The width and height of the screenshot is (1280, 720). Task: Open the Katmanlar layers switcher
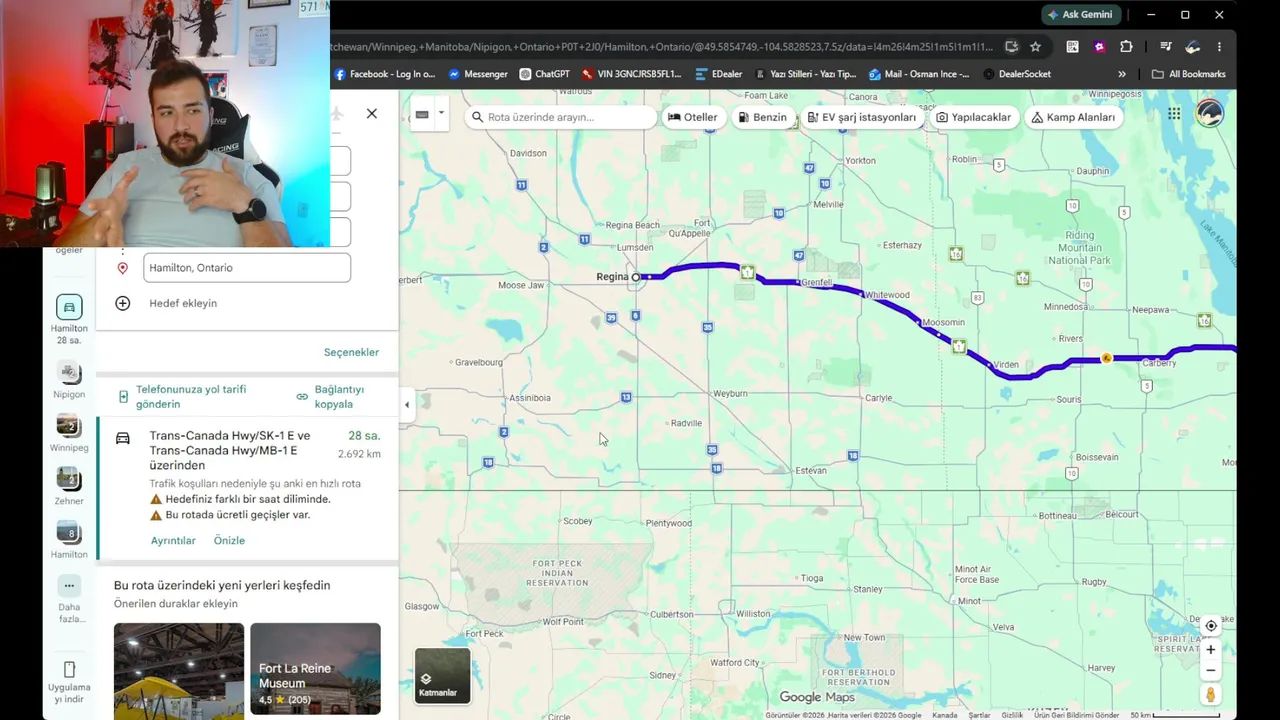click(x=442, y=675)
